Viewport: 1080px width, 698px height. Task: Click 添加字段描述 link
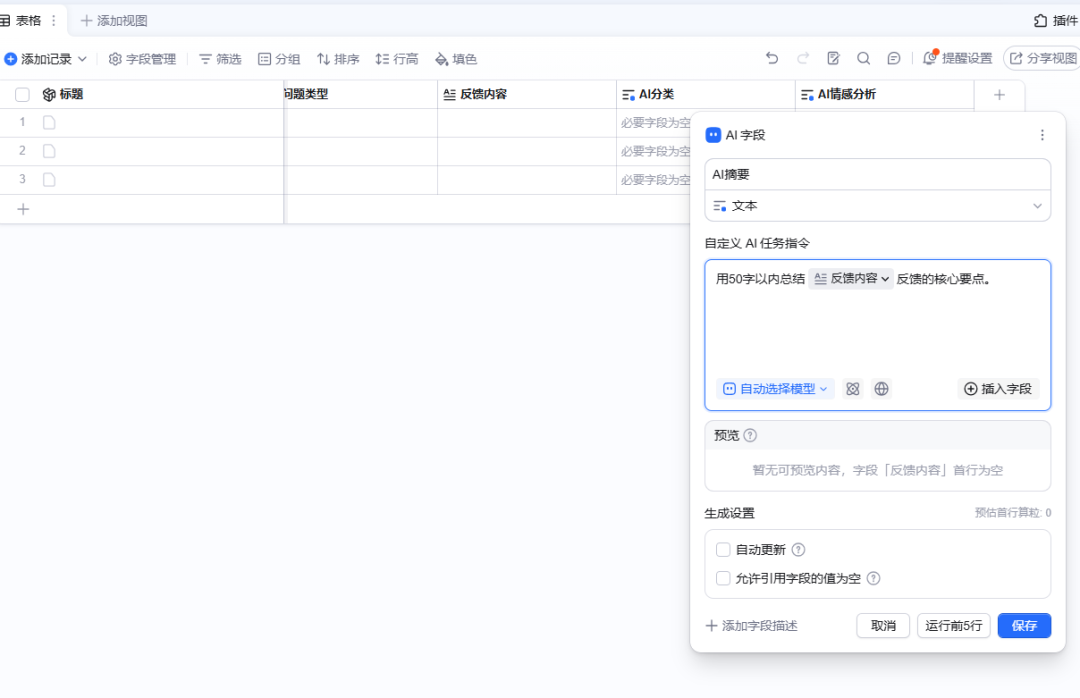coord(751,626)
